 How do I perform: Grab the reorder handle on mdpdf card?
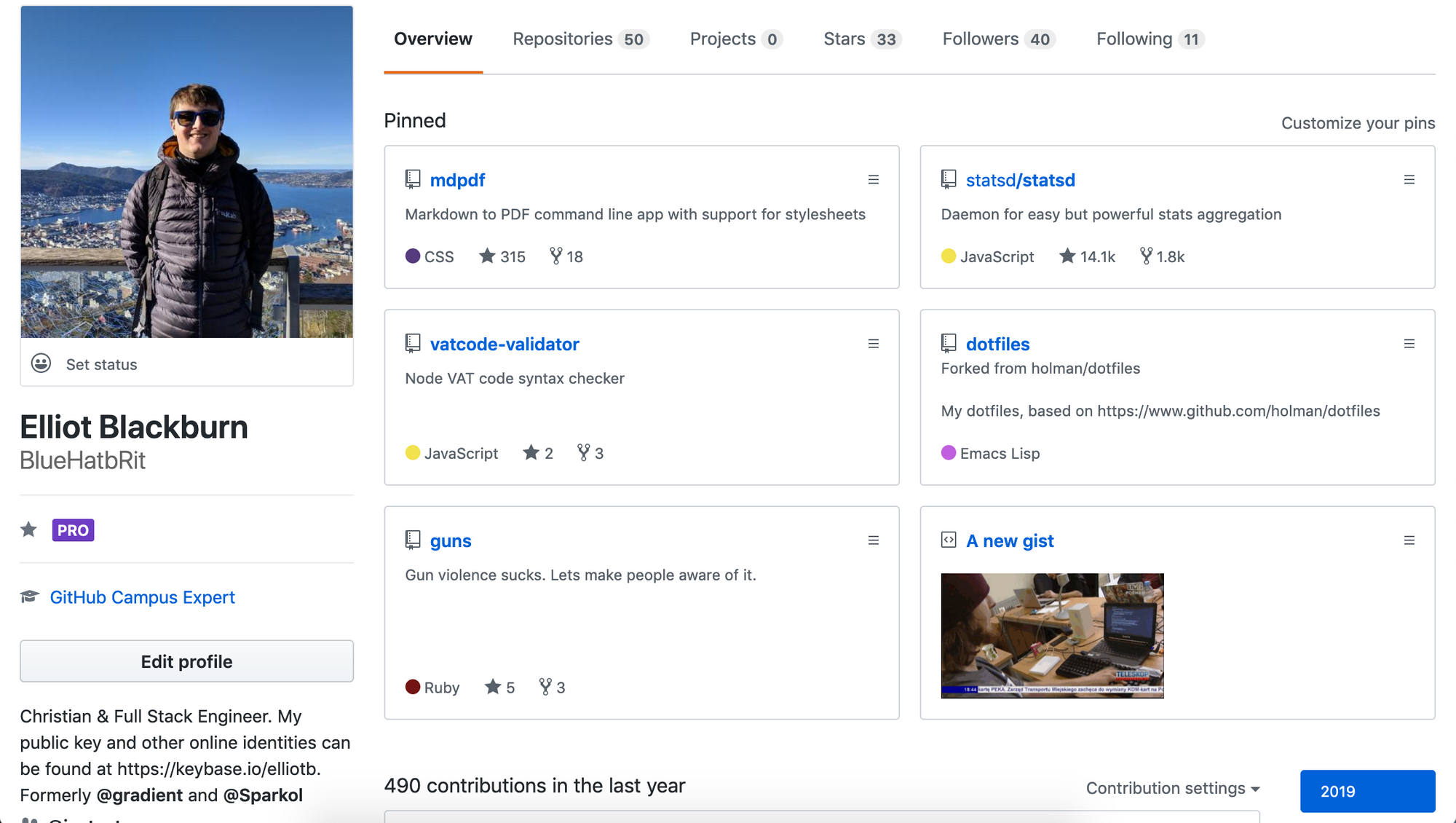click(874, 180)
